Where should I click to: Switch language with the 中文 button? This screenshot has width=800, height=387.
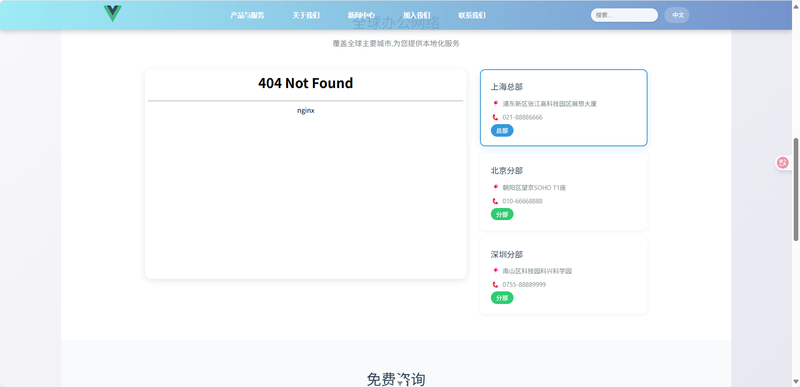tap(677, 15)
